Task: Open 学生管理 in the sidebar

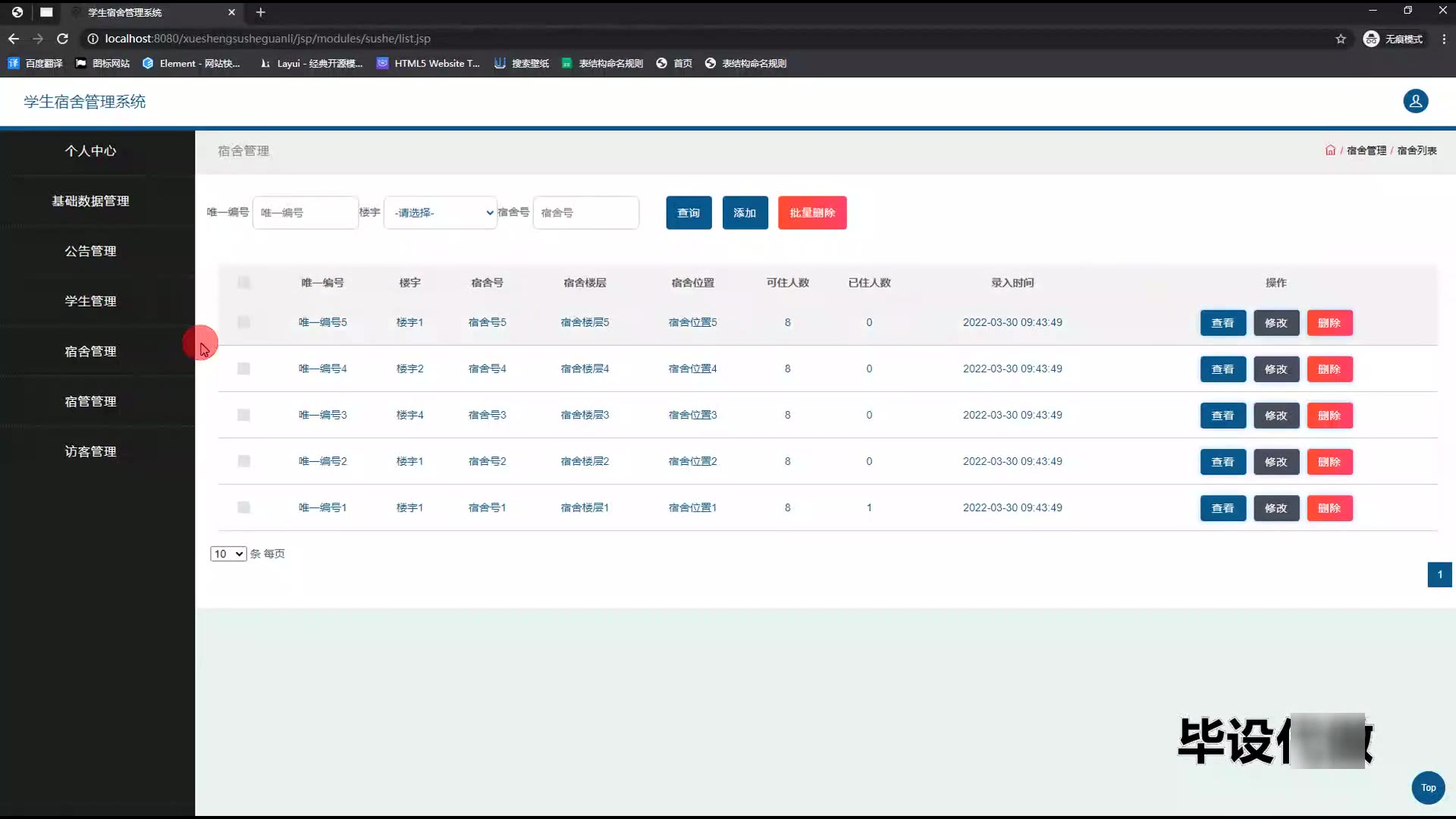Action: [90, 301]
